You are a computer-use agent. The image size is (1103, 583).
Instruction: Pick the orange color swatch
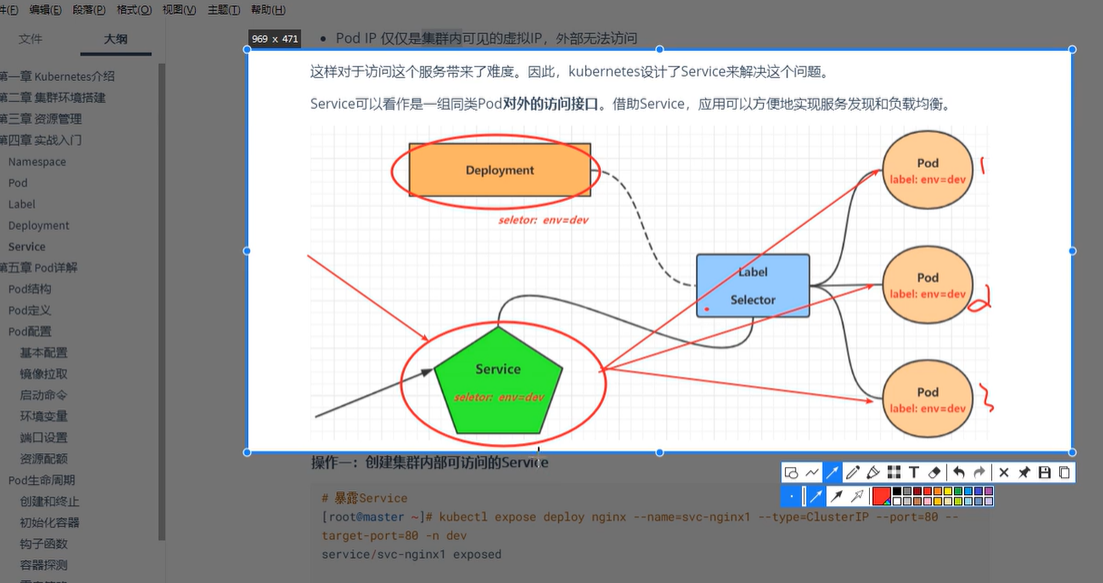click(938, 491)
